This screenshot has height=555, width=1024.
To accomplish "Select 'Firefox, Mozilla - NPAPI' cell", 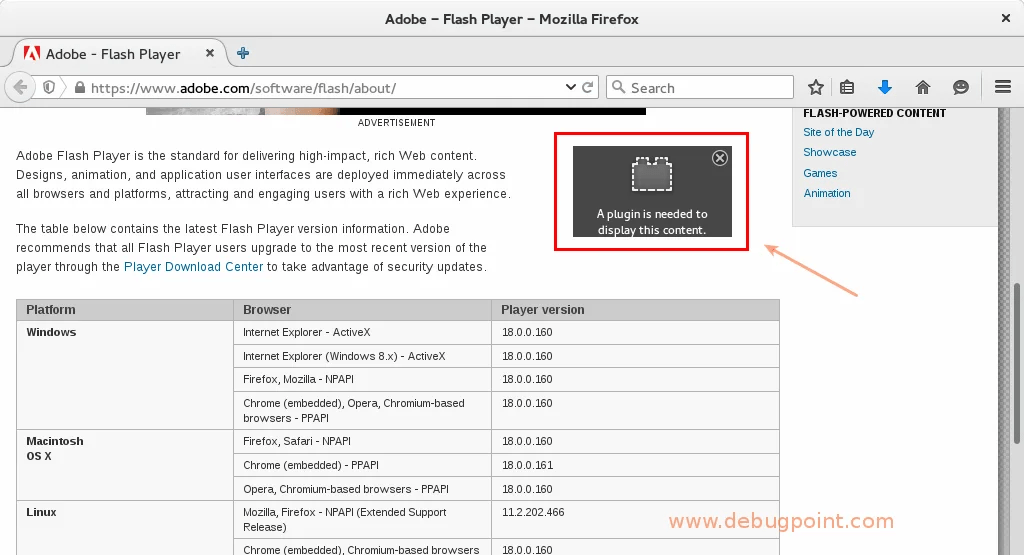I will coord(362,379).
